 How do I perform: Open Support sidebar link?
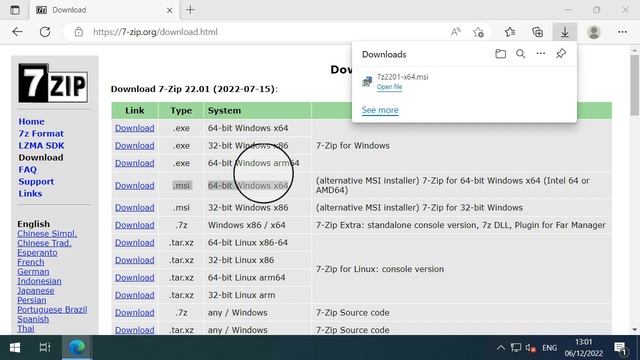coord(36,182)
